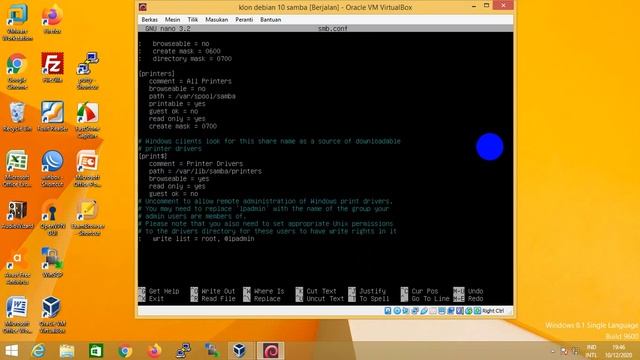Click the line 'directory mask = 0700'
Image resolution: width=640 pixels, height=360 pixels.
point(192,59)
